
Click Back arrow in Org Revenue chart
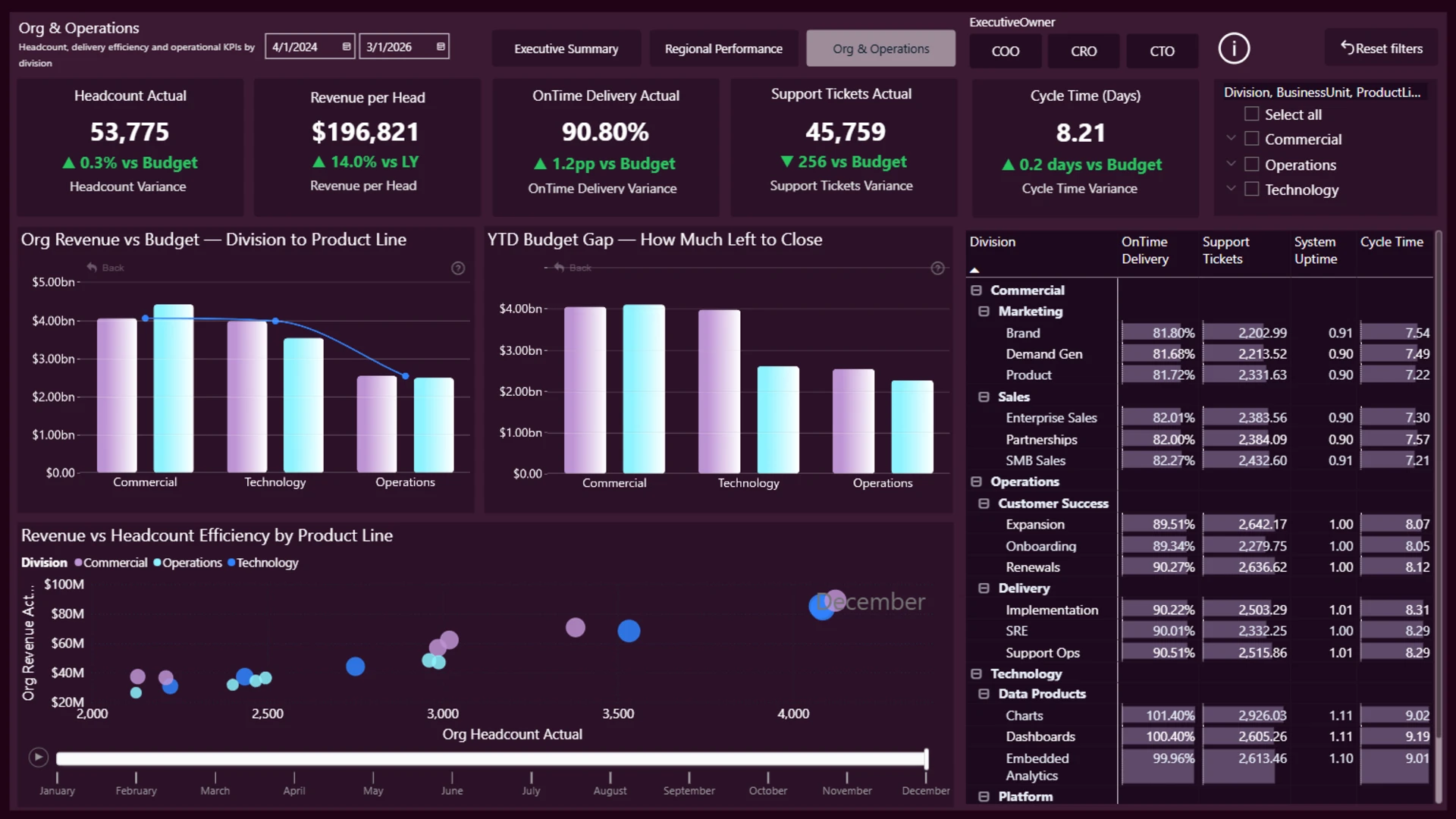tap(93, 268)
